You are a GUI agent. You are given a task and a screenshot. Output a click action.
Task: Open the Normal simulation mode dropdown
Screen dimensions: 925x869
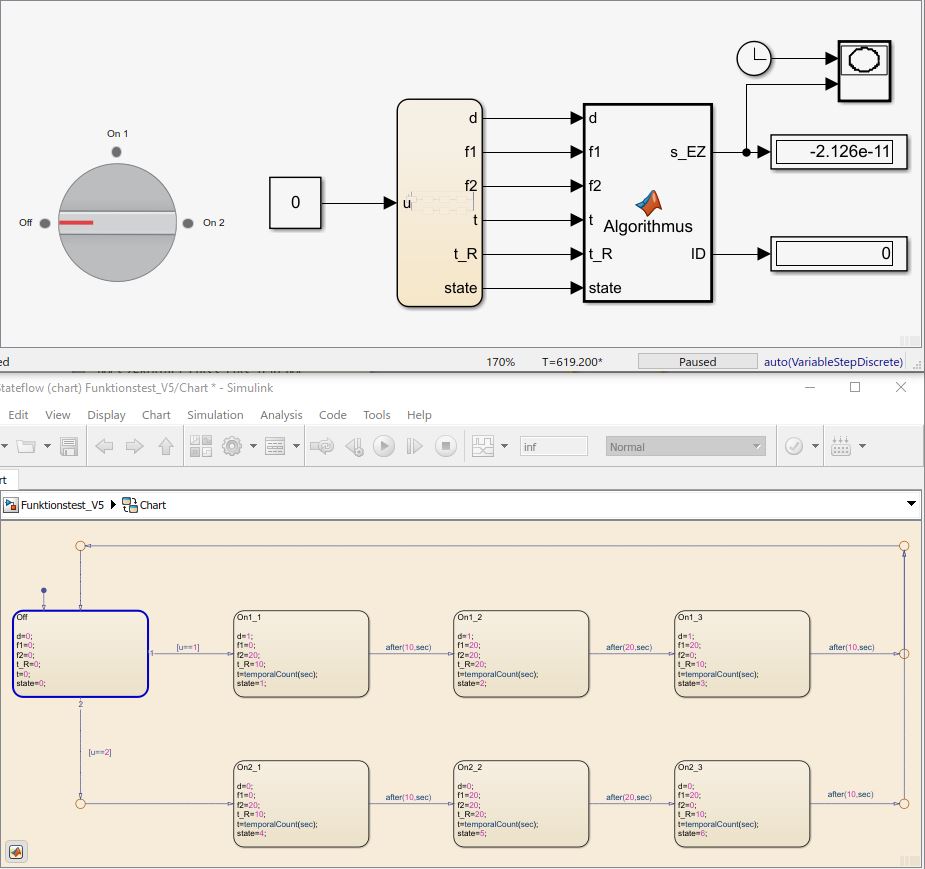[685, 447]
